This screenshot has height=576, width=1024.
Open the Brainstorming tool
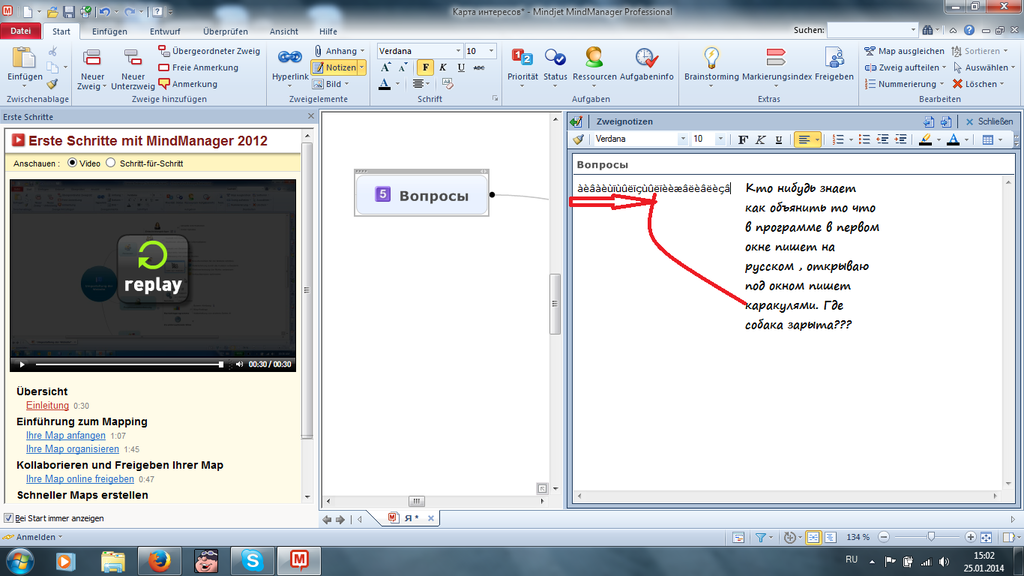(x=711, y=60)
